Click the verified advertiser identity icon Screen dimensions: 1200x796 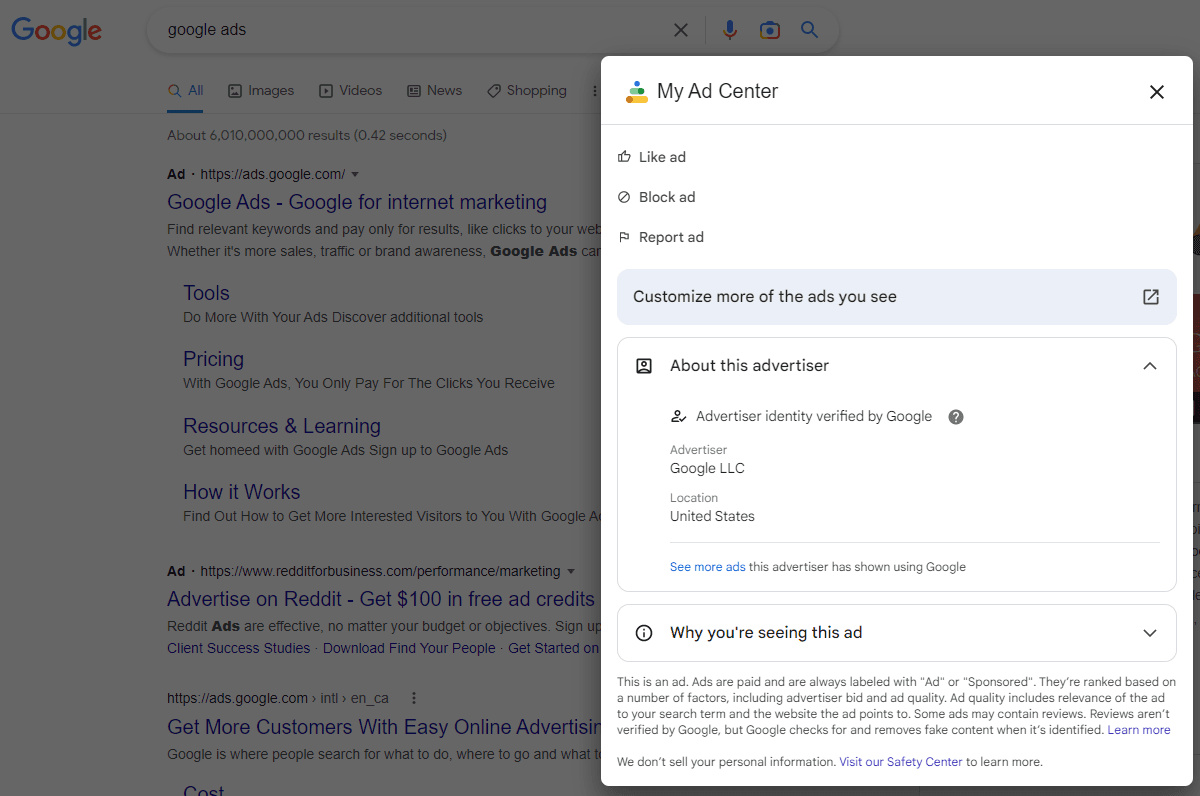click(679, 417)
